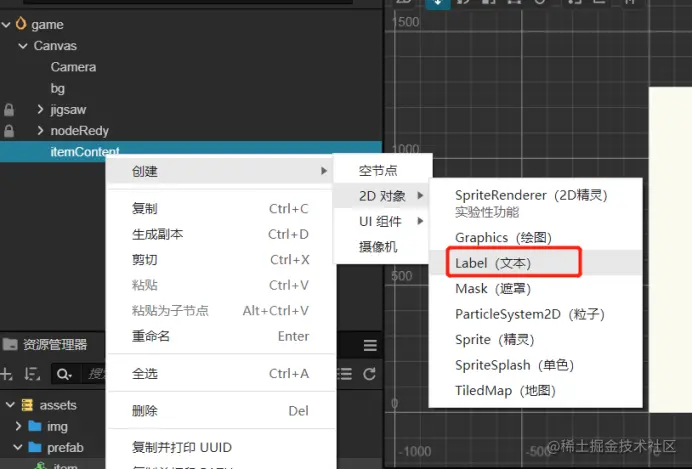Image resolution: width=692 pixels, height=470 pixels.
Task: Choose 删除 in context menu
Action: coord(219,411)
